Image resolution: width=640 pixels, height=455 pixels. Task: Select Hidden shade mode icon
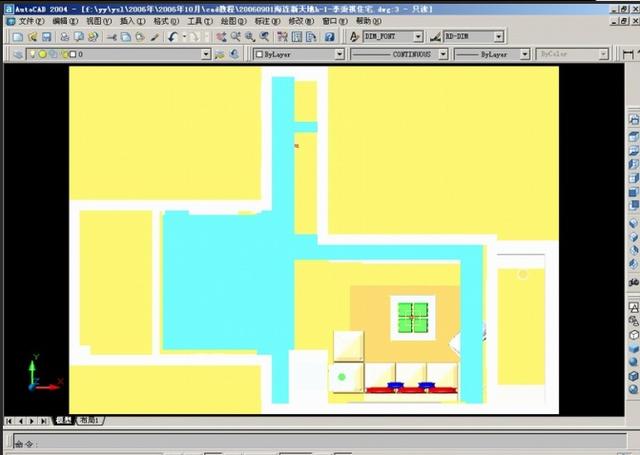[x=633, y=335]
